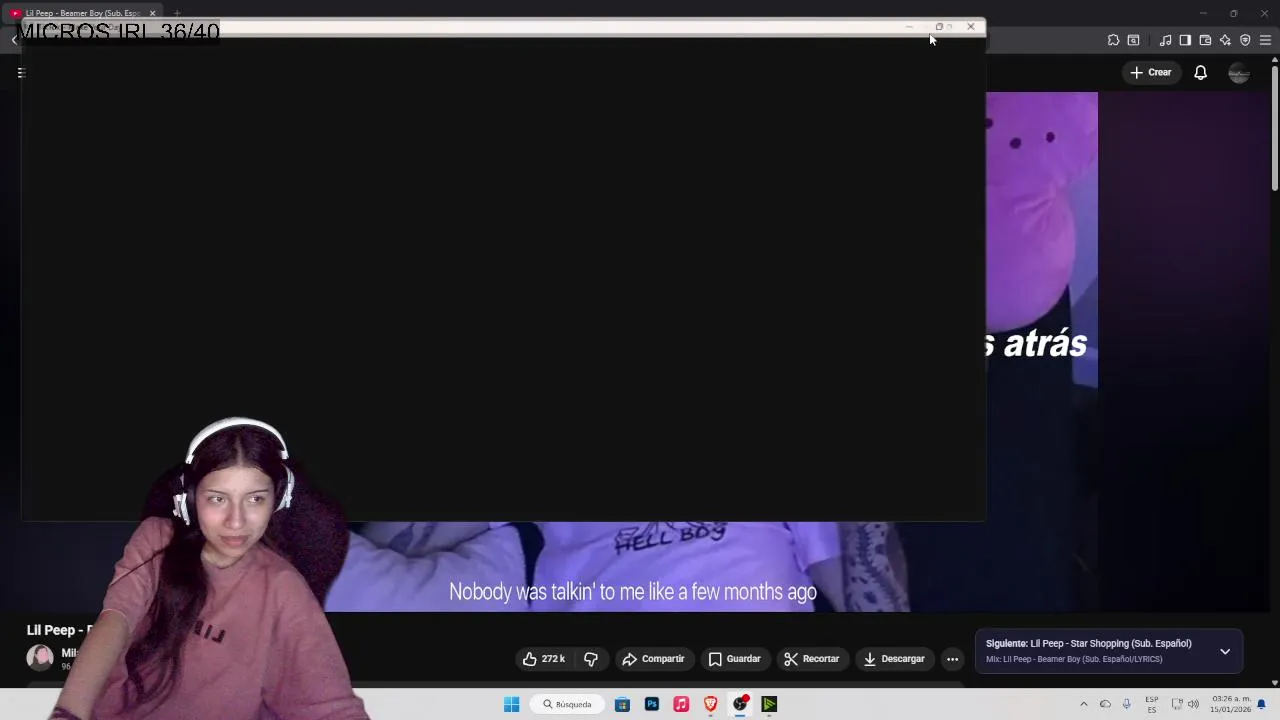Switch the ESP ES input language indicator

(x=1152, y=704)
